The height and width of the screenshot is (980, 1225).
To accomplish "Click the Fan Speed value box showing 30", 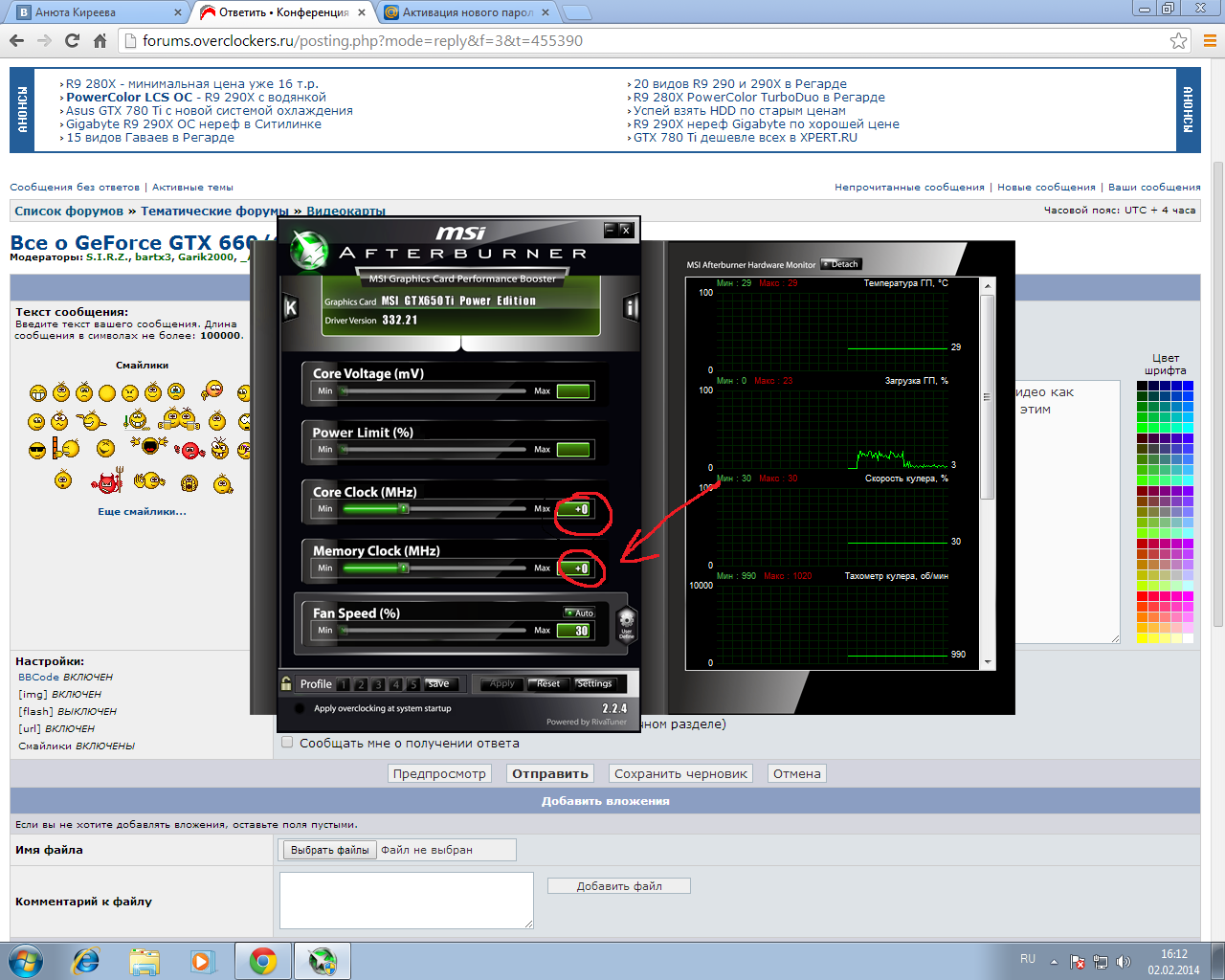I will [575, 631].
